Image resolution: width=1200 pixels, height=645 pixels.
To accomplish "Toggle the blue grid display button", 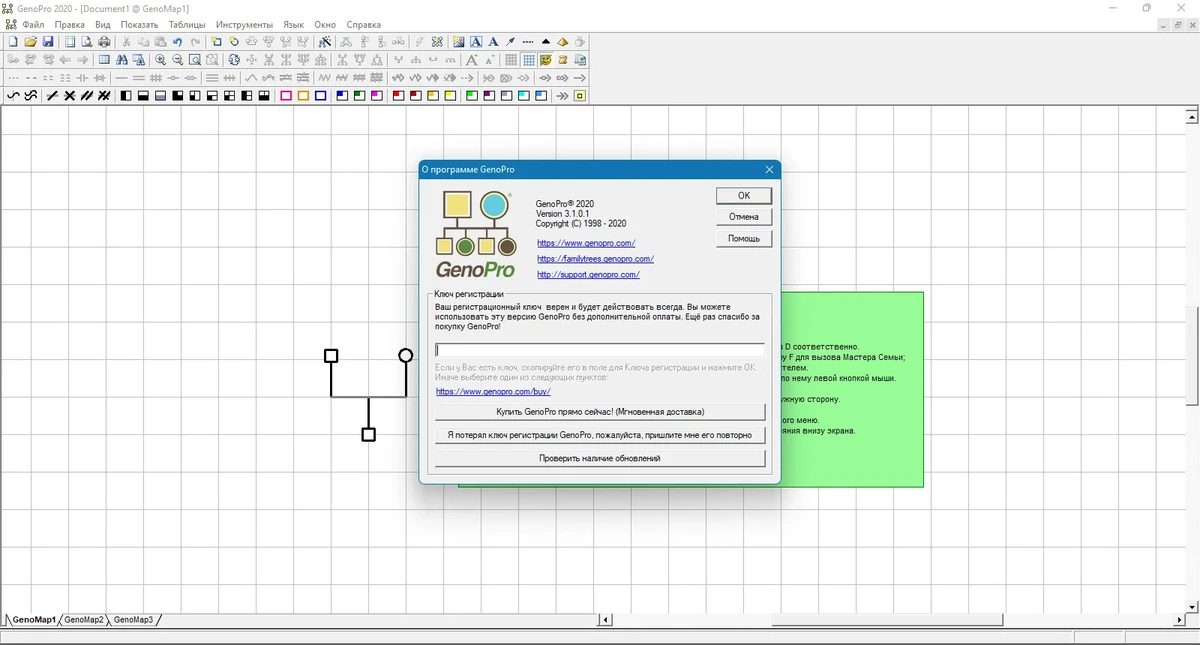I will click(528, 60).
